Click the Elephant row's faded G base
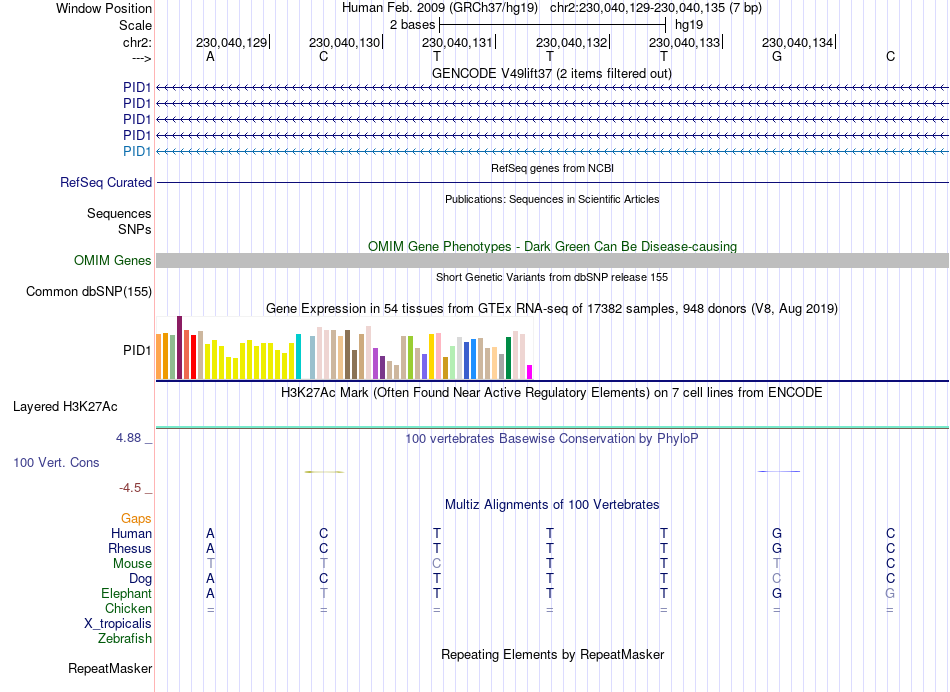 [889, 593]
